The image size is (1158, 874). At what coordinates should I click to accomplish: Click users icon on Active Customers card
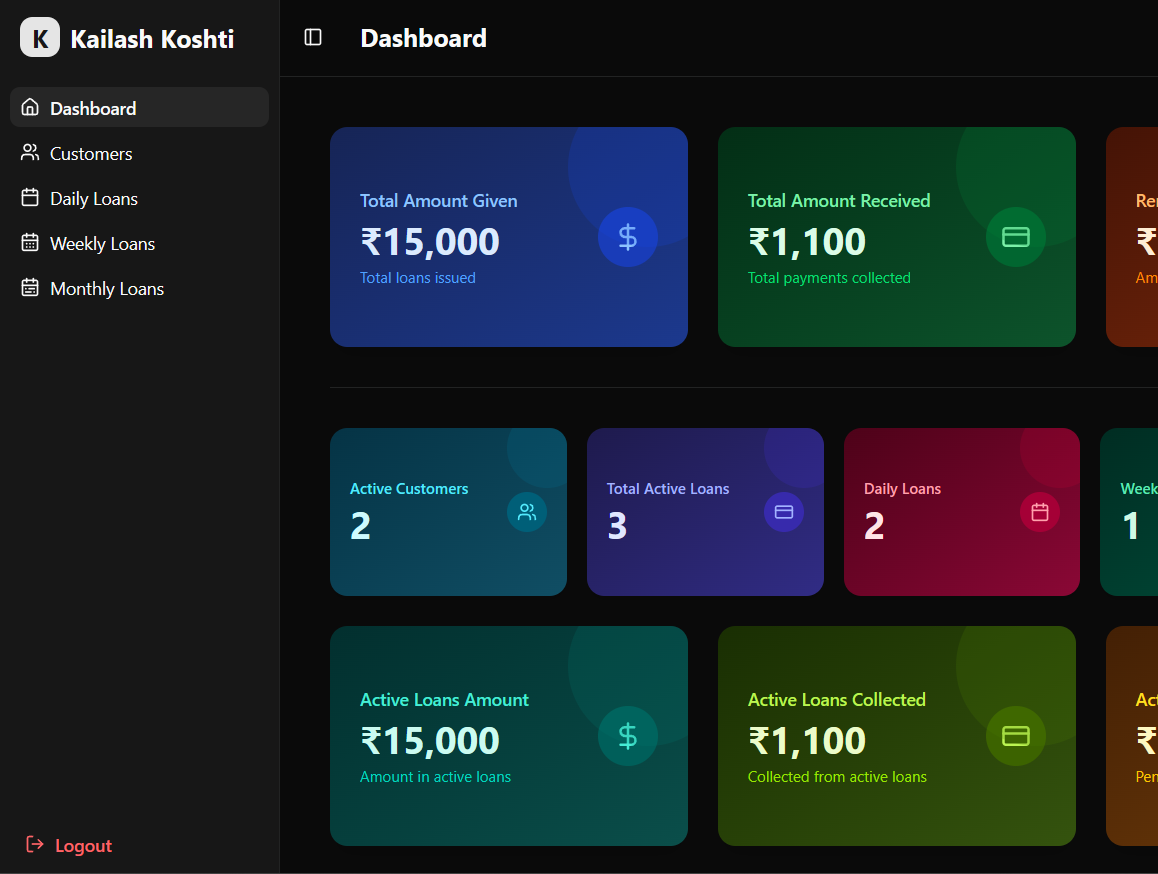[x=527, y=512]
